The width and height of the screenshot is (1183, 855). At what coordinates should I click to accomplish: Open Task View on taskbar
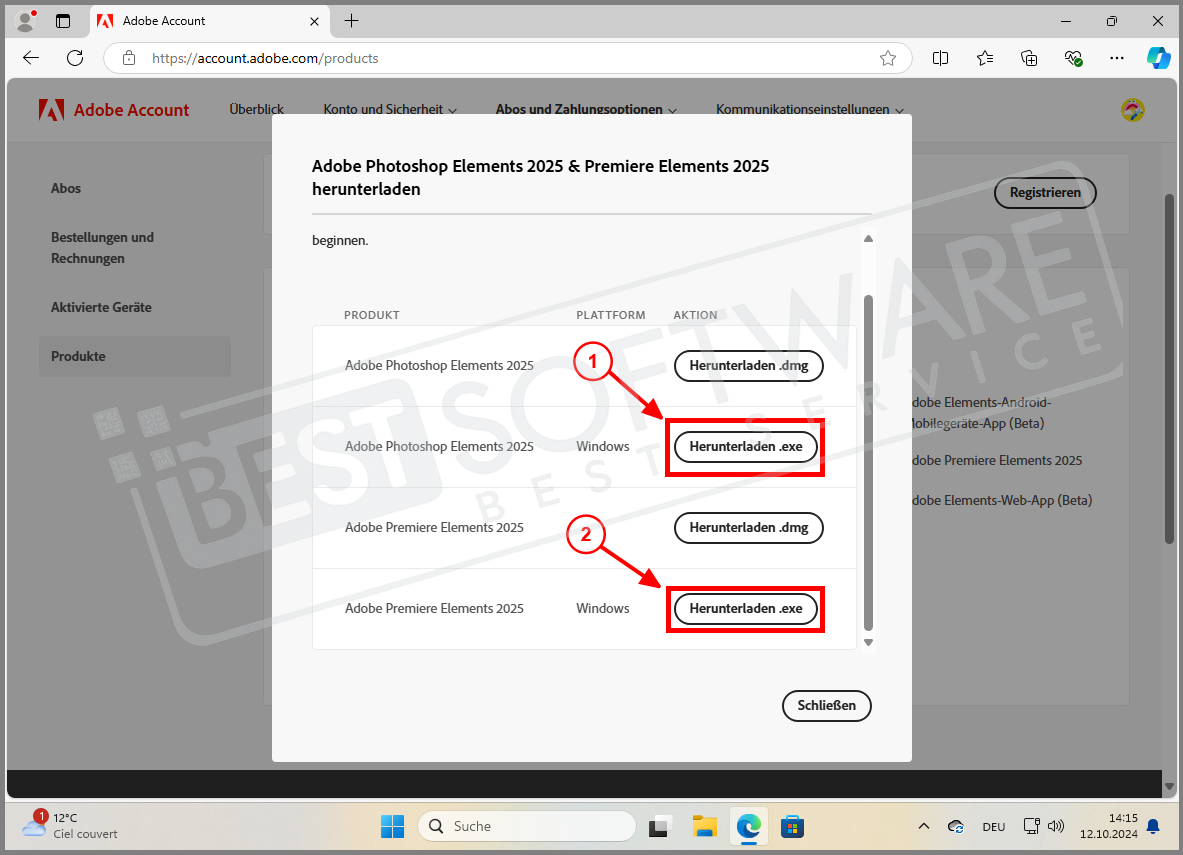coord(659,826)
